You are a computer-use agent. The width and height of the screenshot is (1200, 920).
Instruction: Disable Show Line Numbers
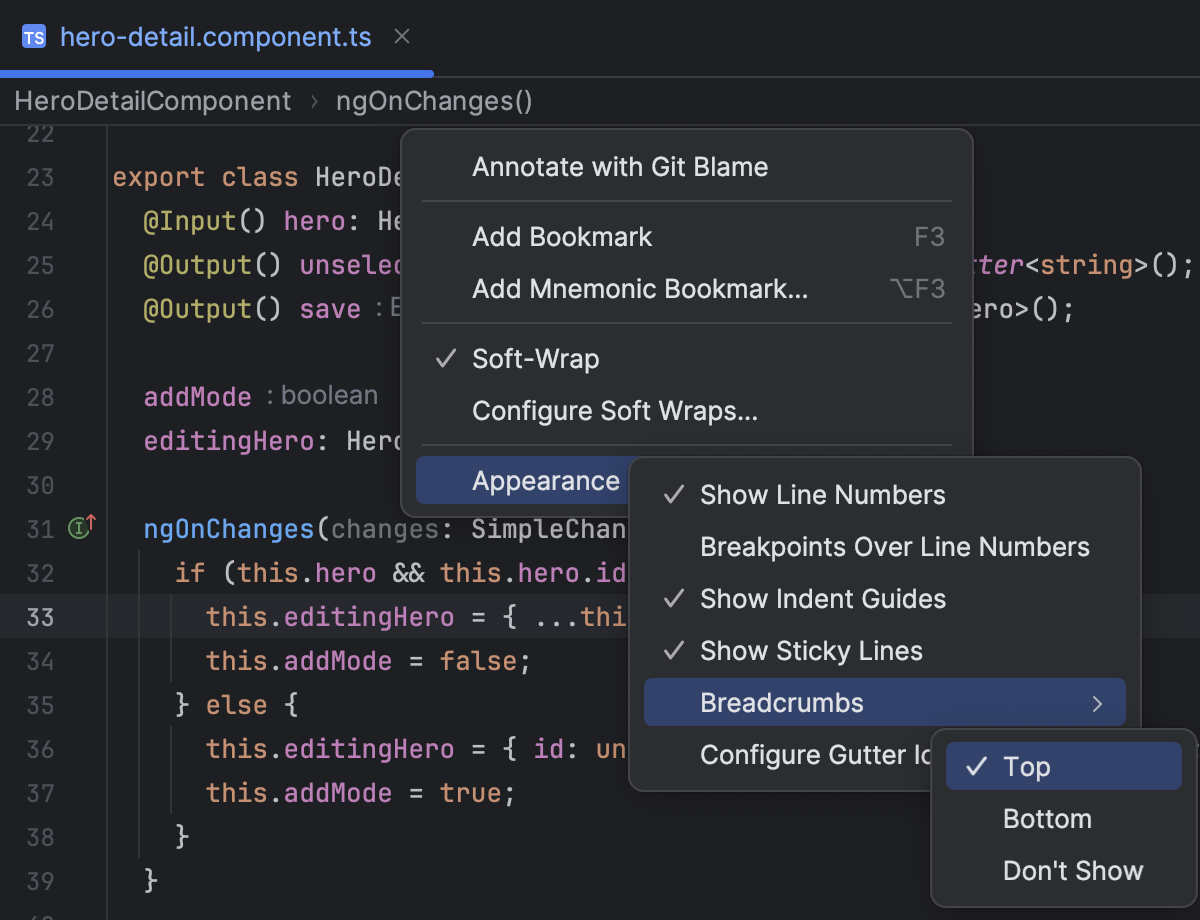822,494
